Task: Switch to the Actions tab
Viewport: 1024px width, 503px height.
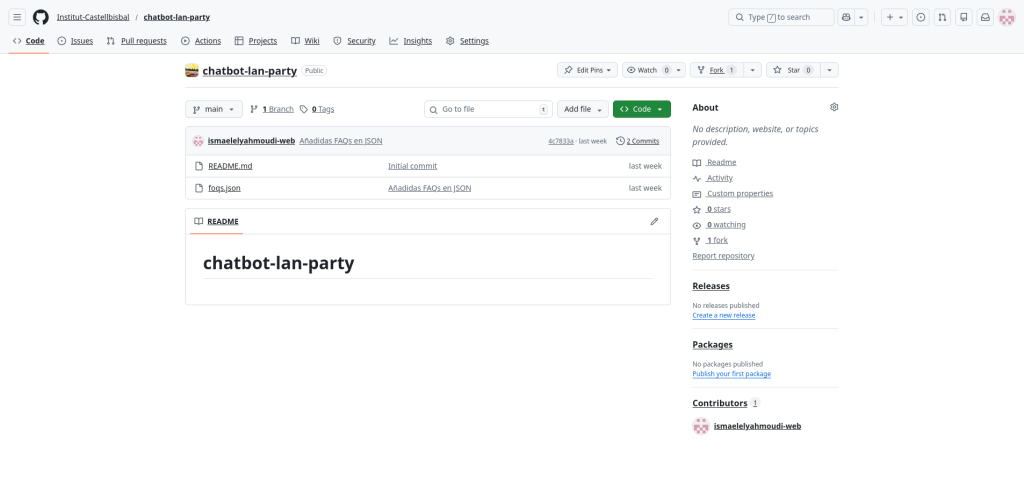Action: pyautogui.click(x=201, y=41)
